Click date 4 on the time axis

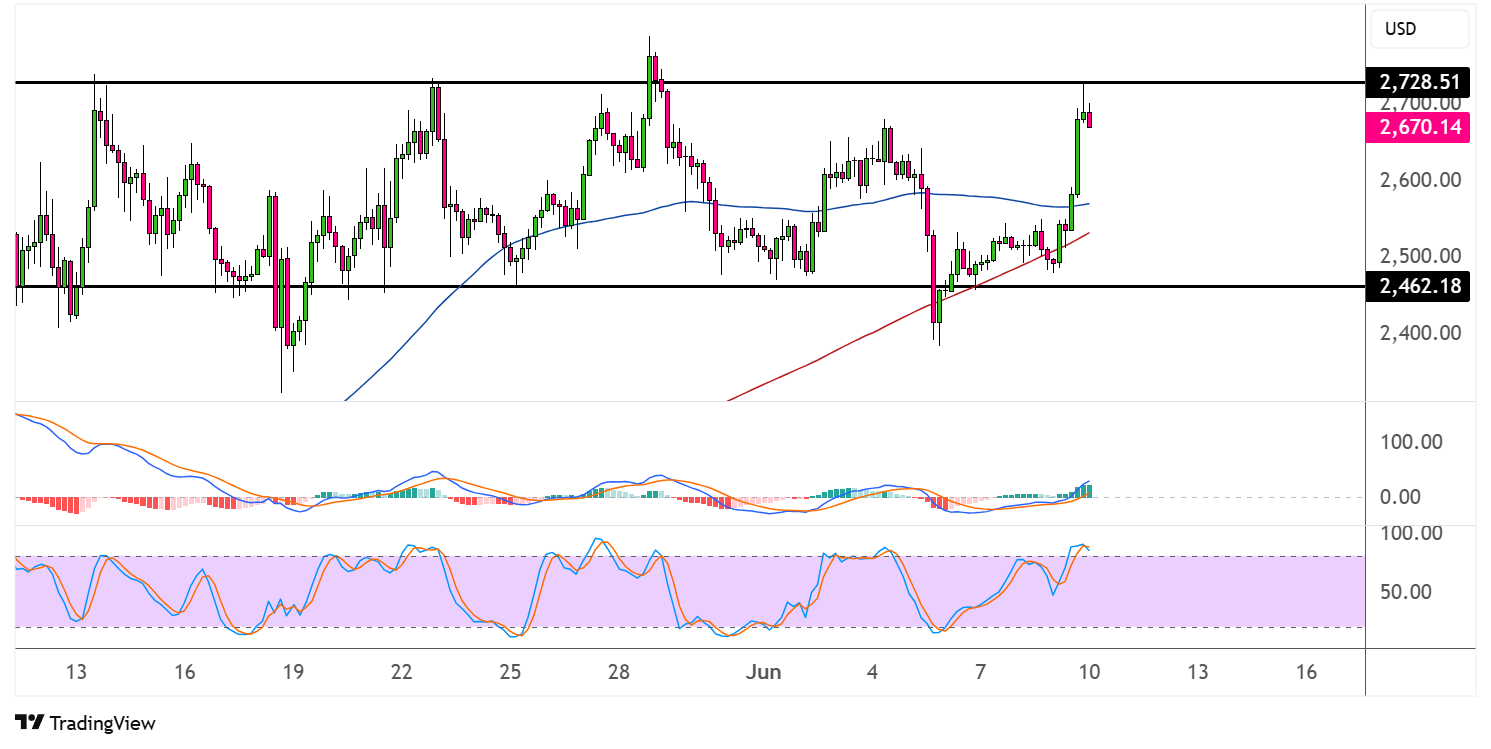pyautogui.click(x=872, y=672)
